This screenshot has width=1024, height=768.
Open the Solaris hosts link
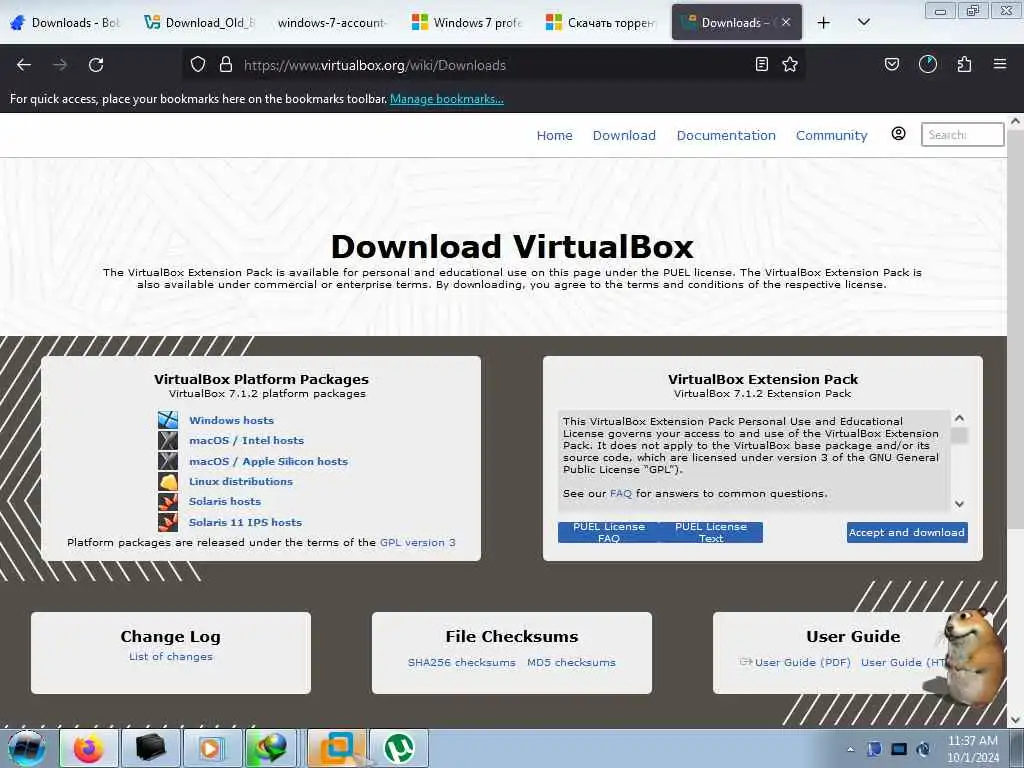tap(225, 502)
